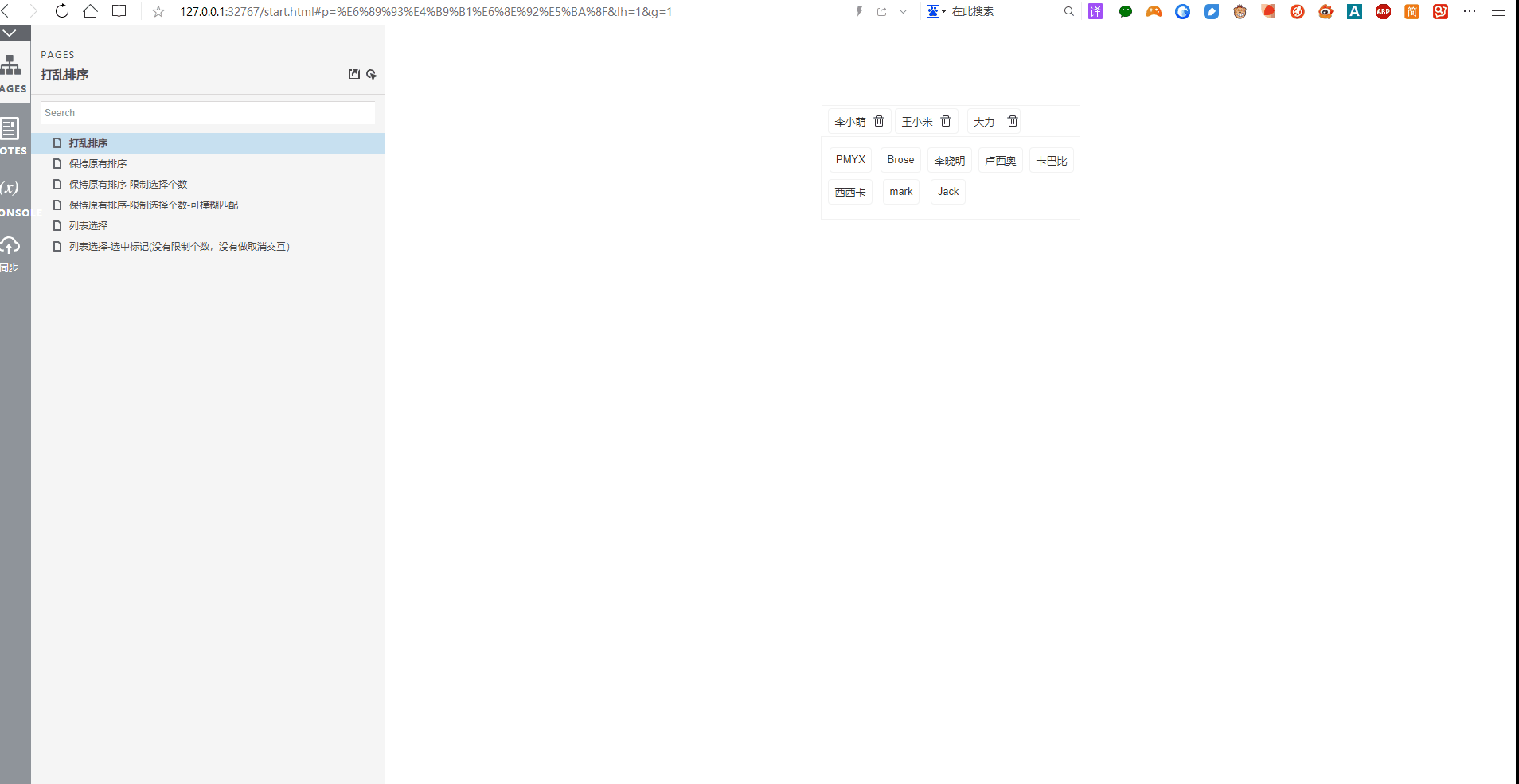Open the purple 译 translate extension
Screen dimensions: 1519x784
[x=1096, y=11]
